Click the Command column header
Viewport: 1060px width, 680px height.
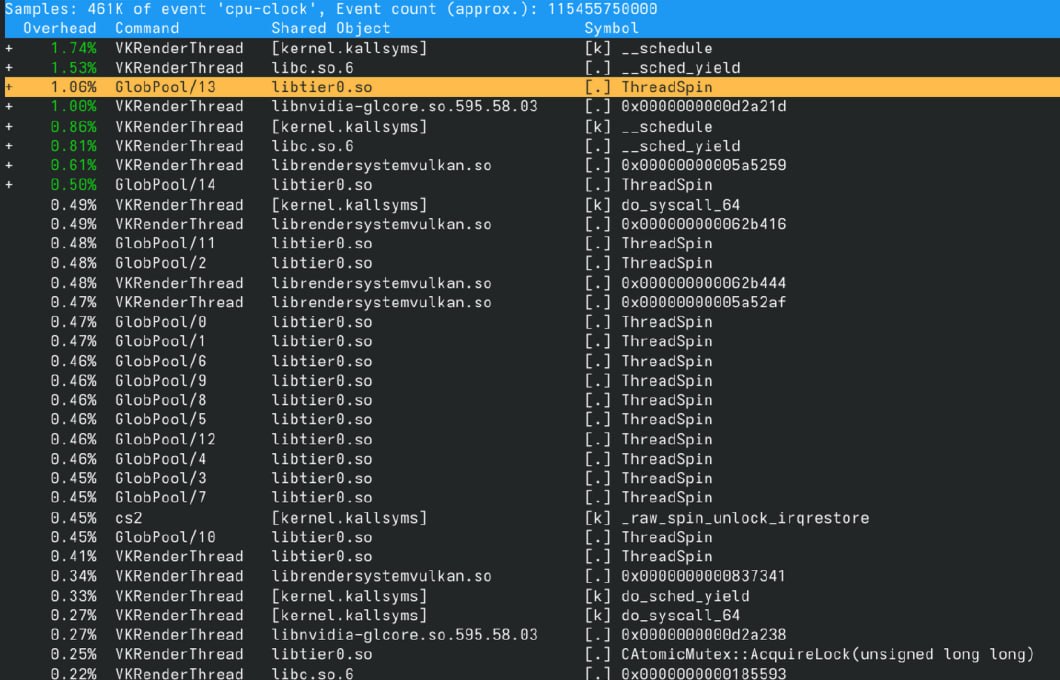147,28
